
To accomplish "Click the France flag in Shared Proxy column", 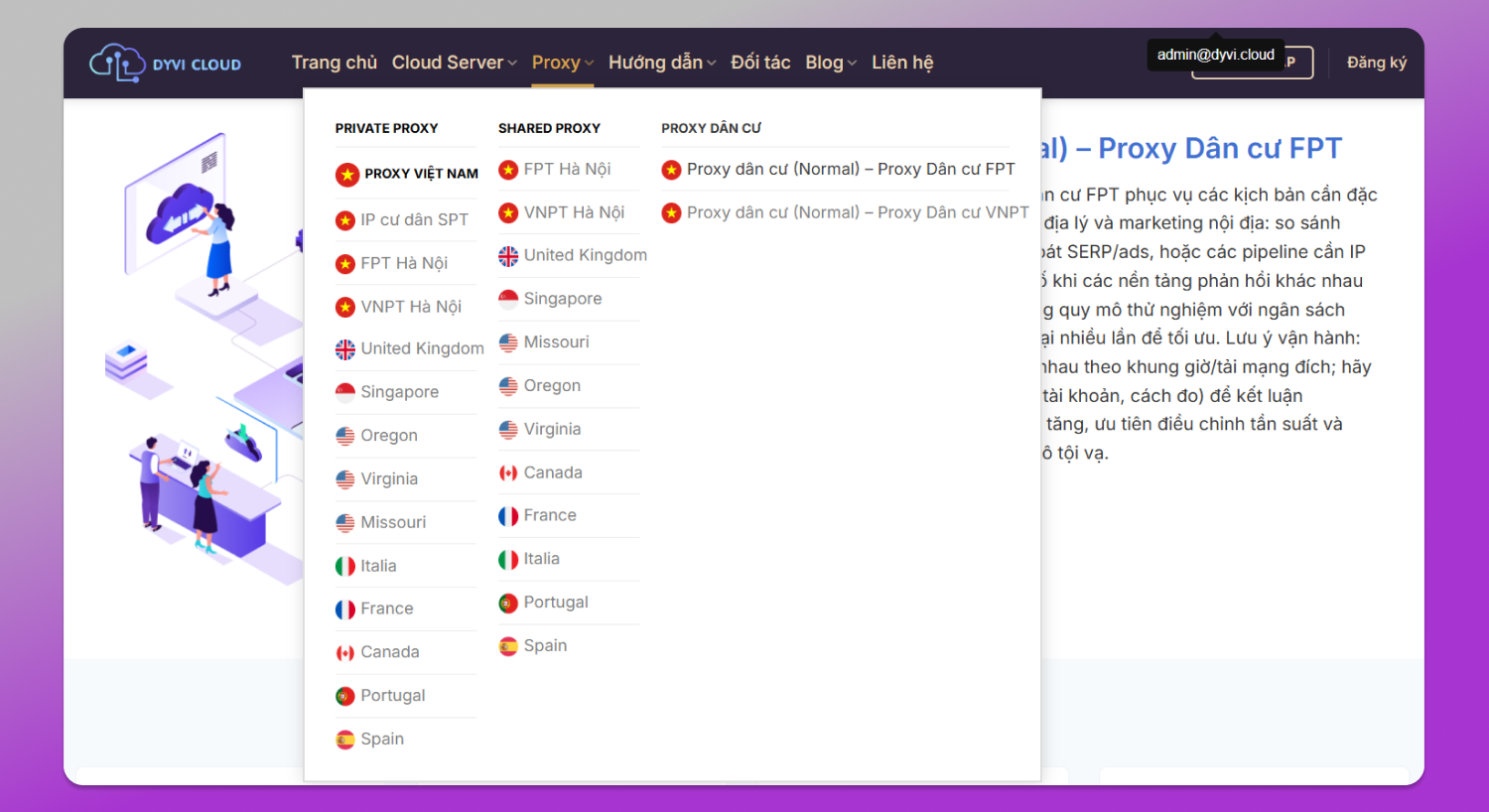I will click(508, 516).
